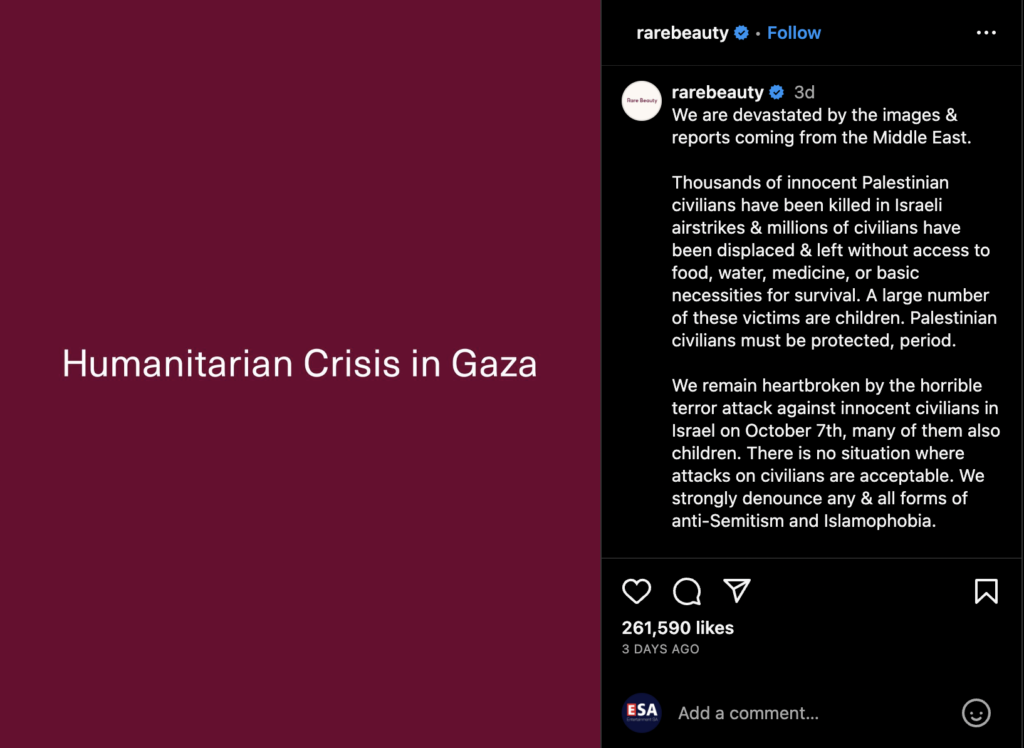The height and width of the screenshot is (748, 1024).
Task: Like the post with the heart icon
Action: point(636,591)
